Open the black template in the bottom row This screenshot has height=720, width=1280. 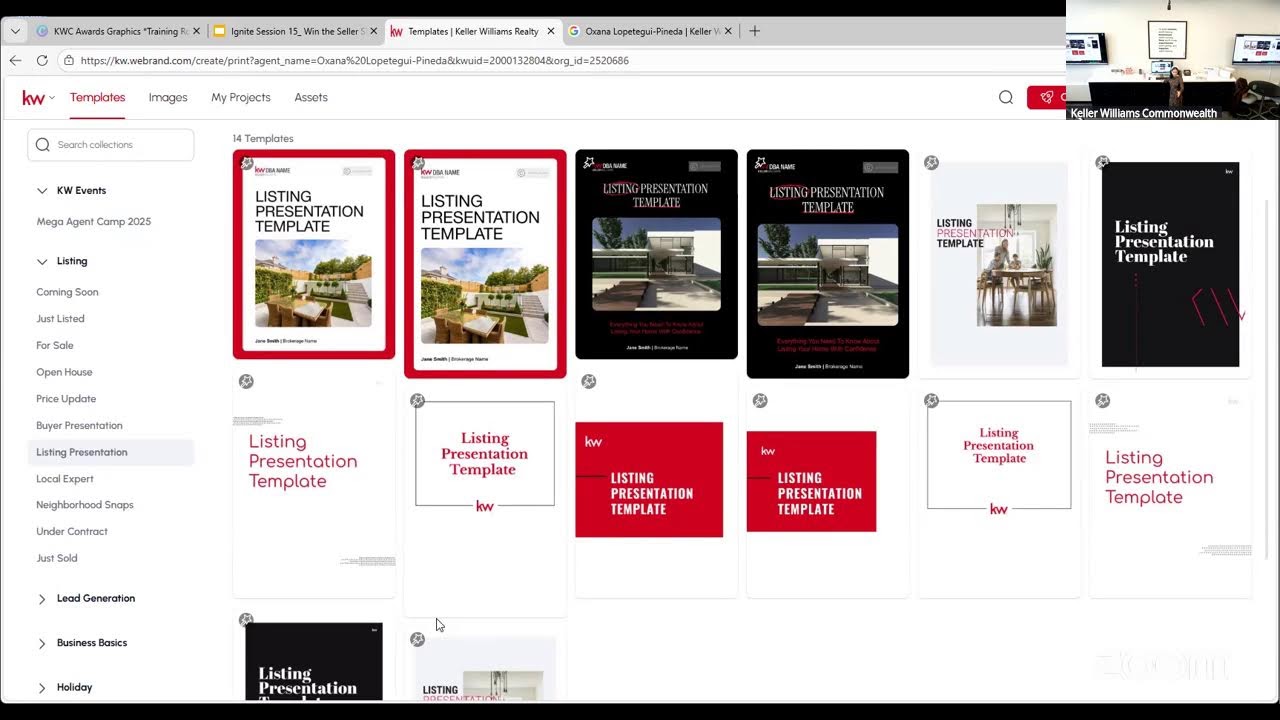click(314, 656)
